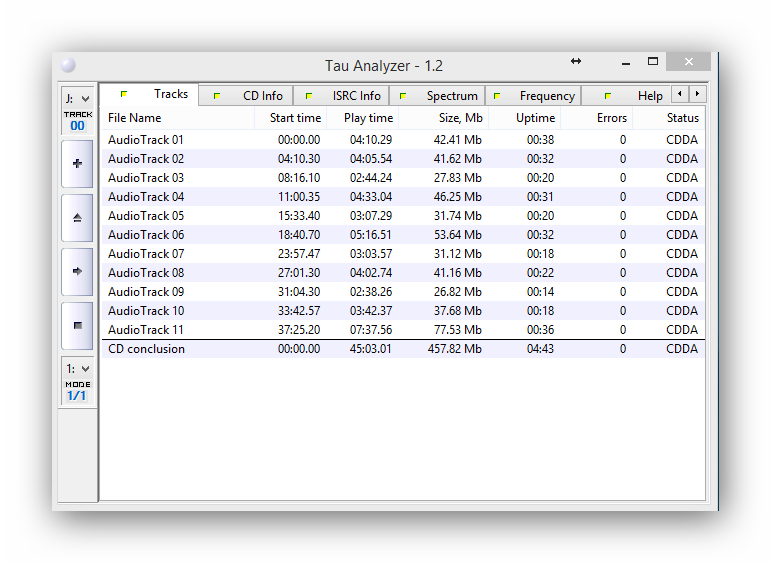
Task: Open the ISRC Info tab
Action: 345,96
